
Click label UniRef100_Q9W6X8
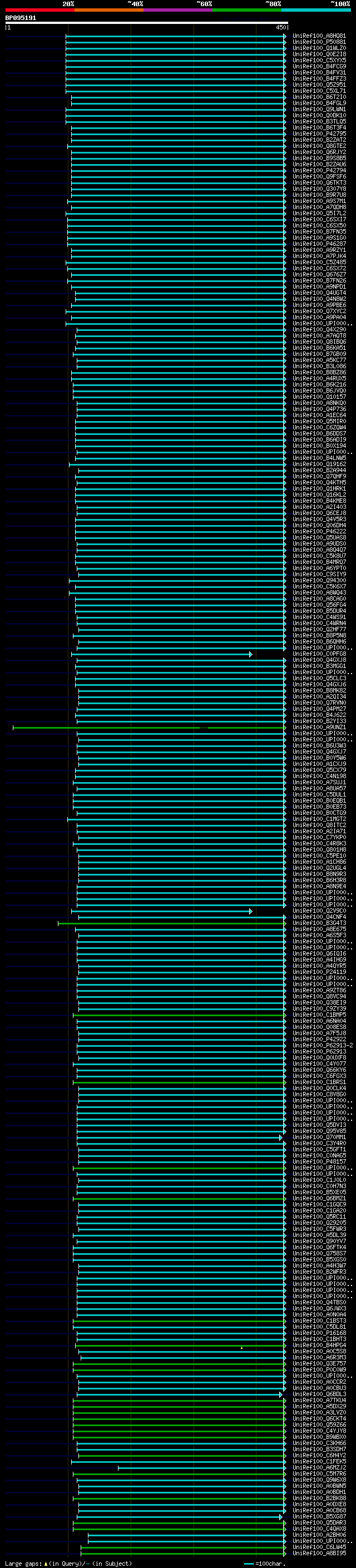tap(319, 1480)
